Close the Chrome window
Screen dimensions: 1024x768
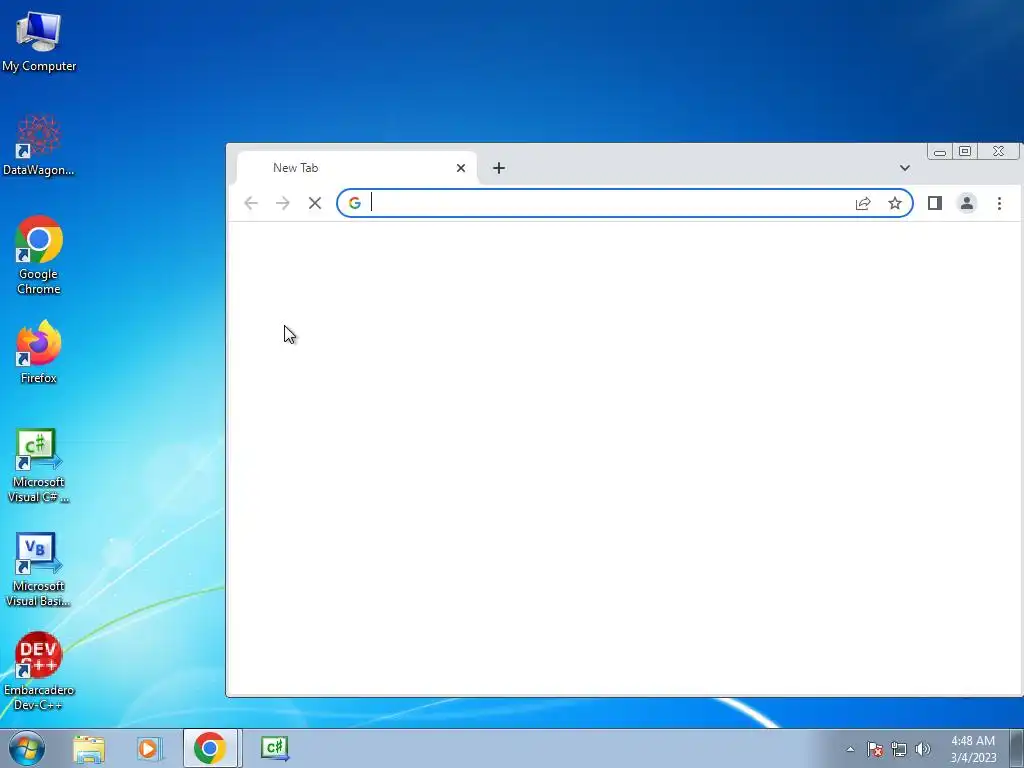999,152
